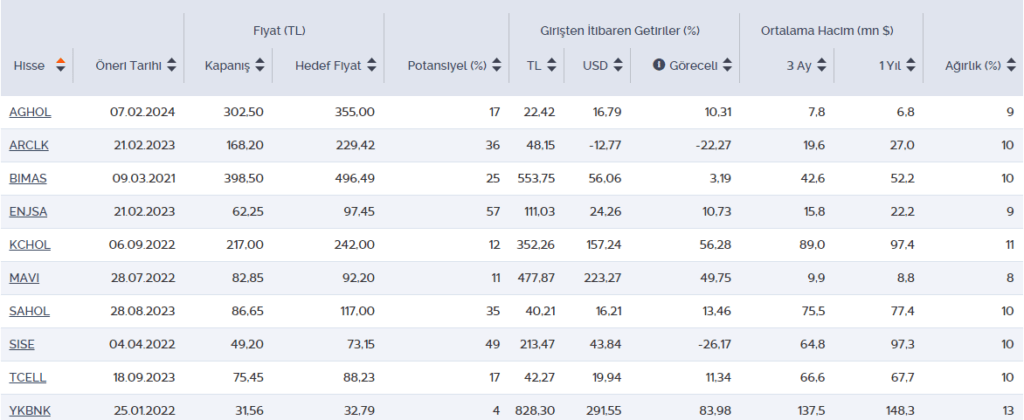
Task: Click MAVI USD return 223,27
Action: click(x=603, y=278)
